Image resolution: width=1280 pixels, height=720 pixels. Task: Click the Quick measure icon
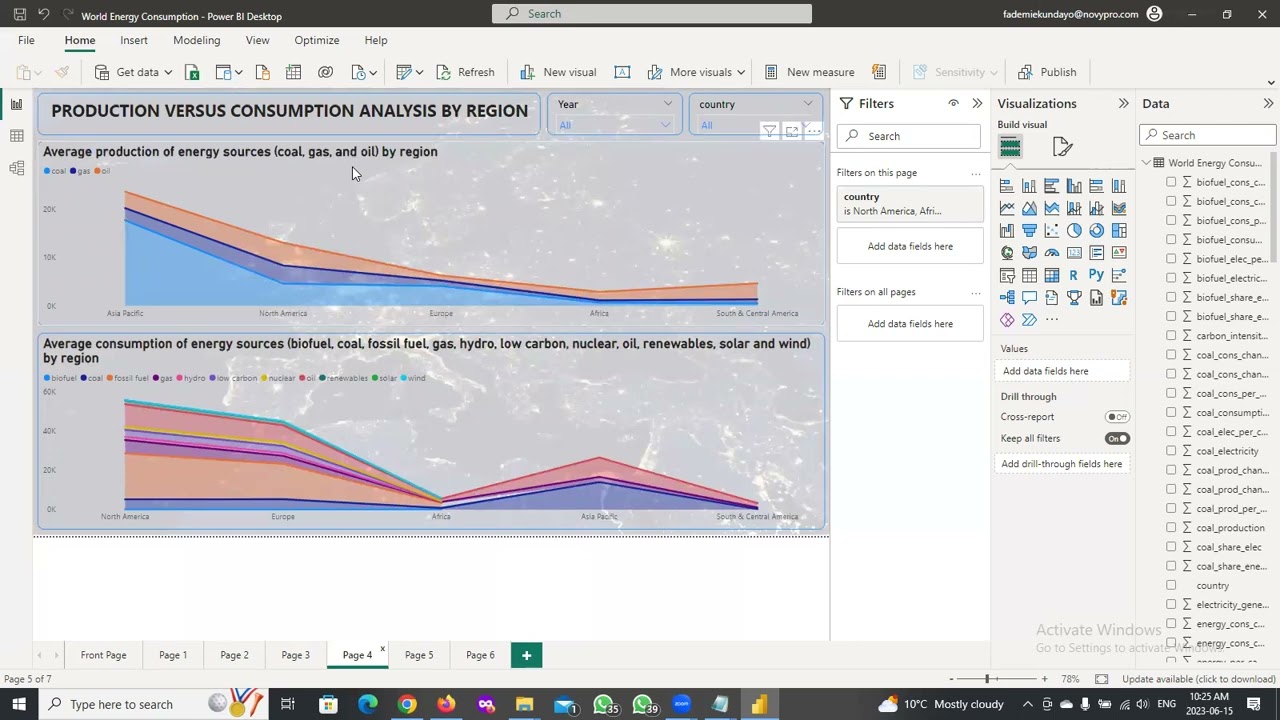[x=879, y=72]
